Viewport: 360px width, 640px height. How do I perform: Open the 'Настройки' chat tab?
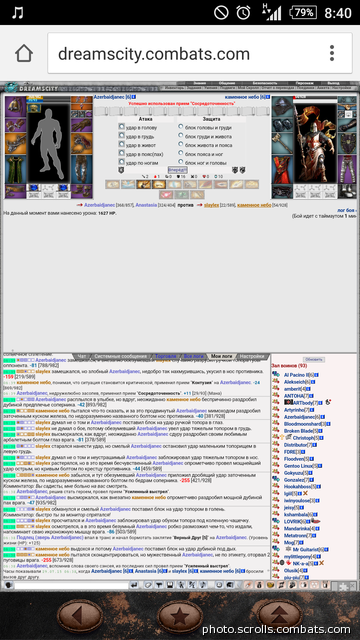[x=253, y=356]
